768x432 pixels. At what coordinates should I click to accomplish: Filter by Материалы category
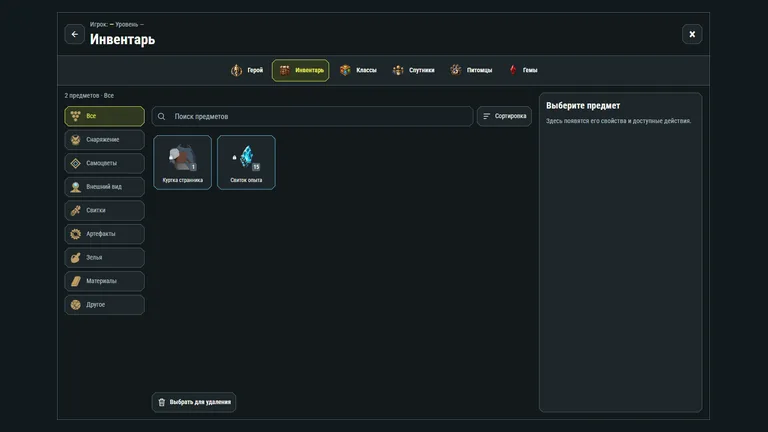[104, 281]
